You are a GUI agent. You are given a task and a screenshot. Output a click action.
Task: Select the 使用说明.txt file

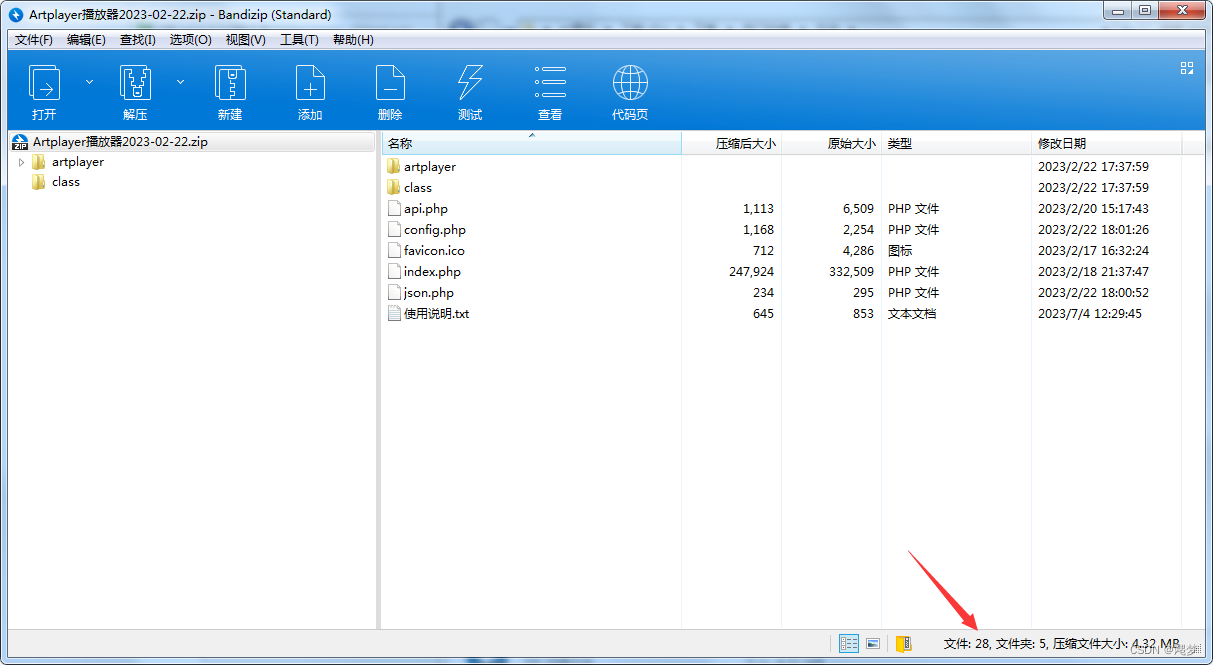tap(437, 314)
